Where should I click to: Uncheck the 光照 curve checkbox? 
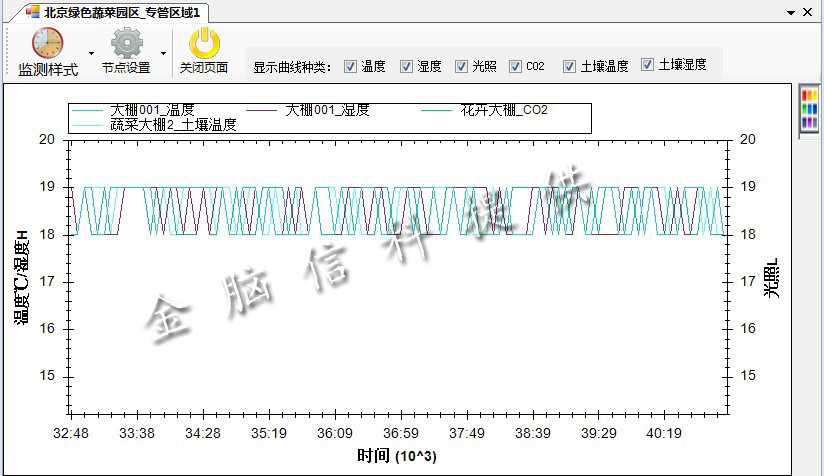pyautogui.click(x=461, y=67)
